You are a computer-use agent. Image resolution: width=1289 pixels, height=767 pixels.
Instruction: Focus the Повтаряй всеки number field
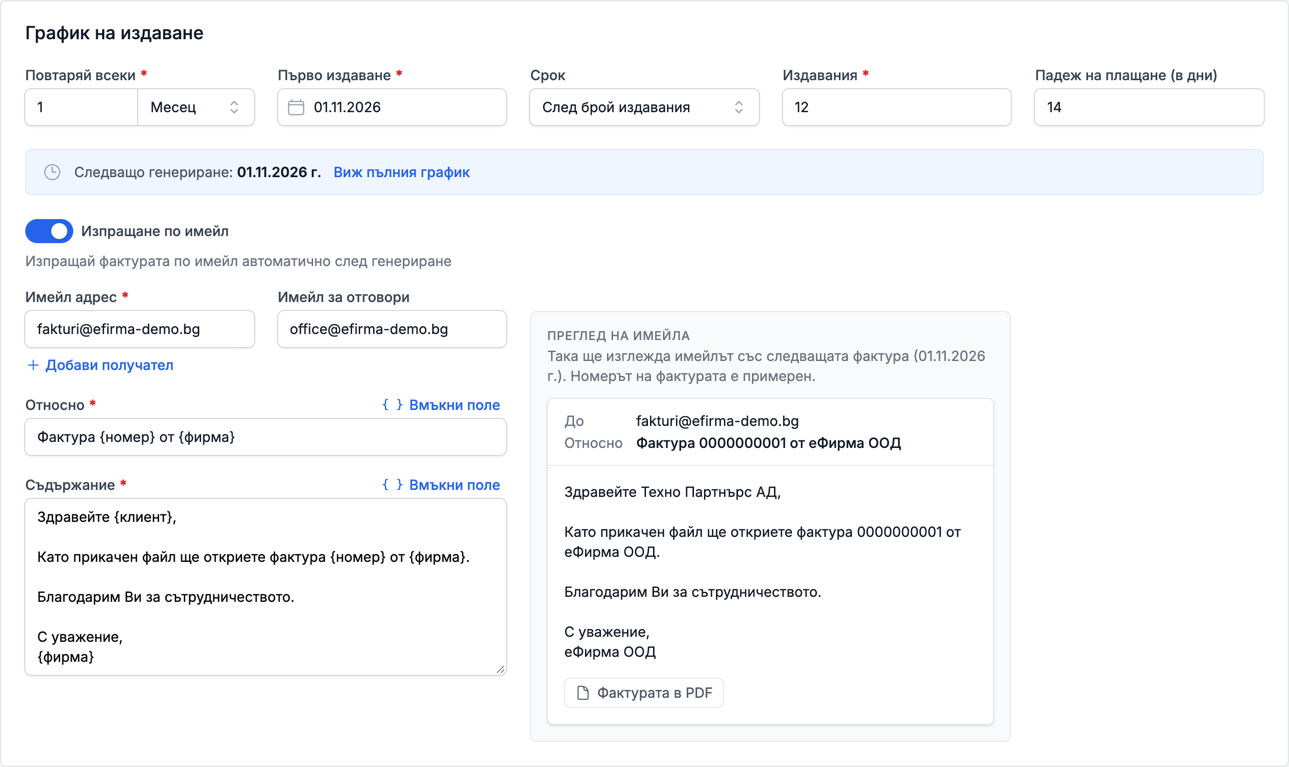[x=81, y=107]
